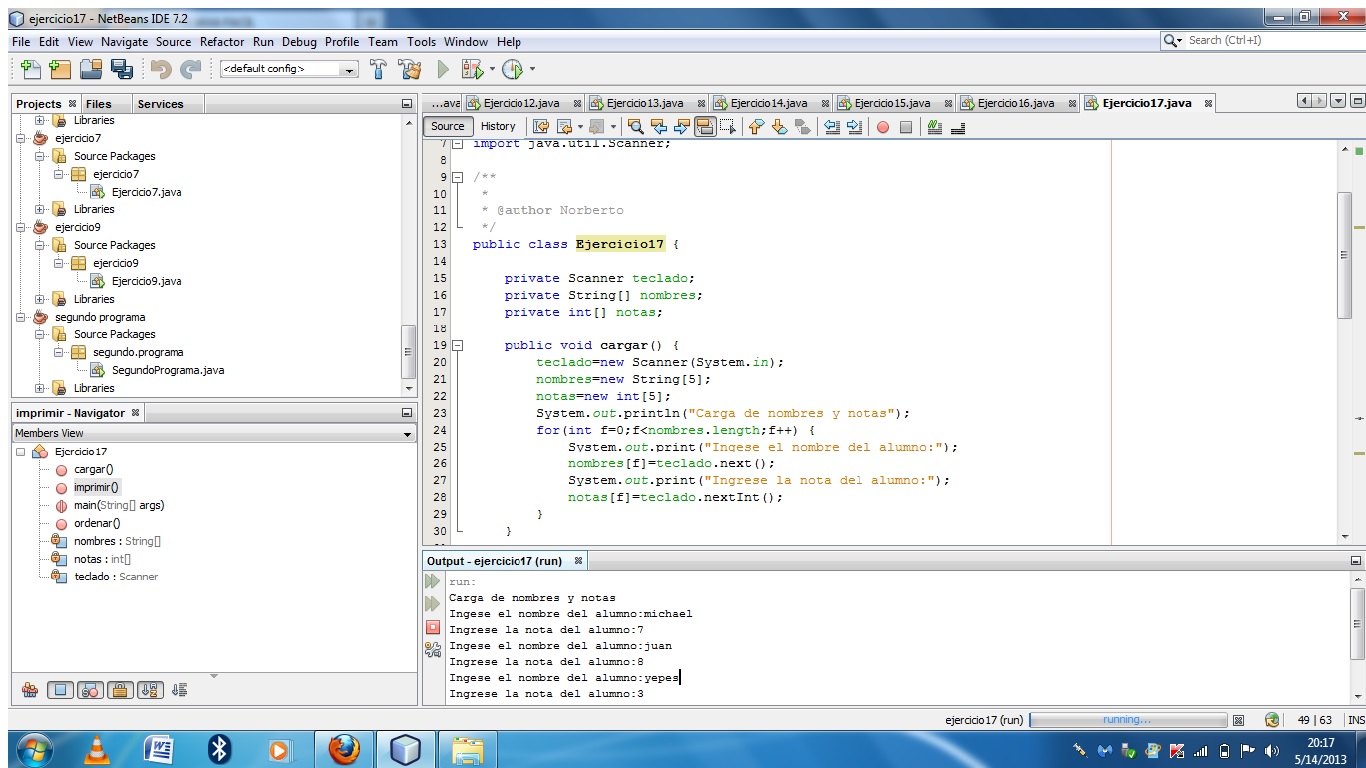Toggle Rectangular Selection mode
1366x768 pixels.
[x=726, y=127]
